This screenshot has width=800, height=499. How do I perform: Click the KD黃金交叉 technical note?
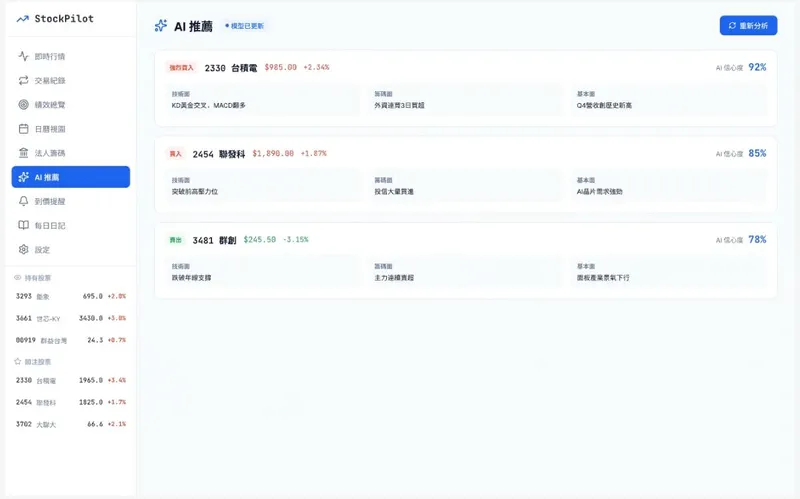209,106
